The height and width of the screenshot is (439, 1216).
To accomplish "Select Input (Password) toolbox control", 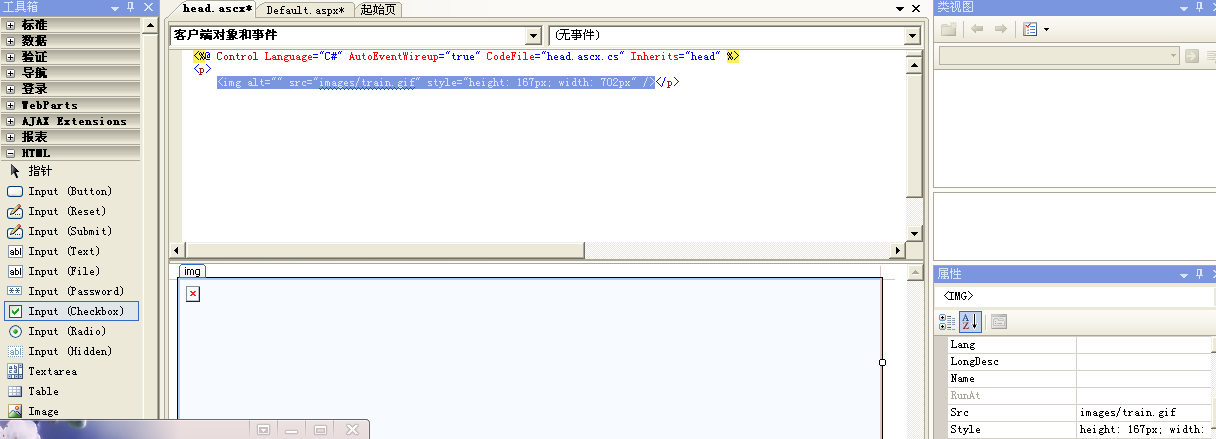I will (71, 291).
